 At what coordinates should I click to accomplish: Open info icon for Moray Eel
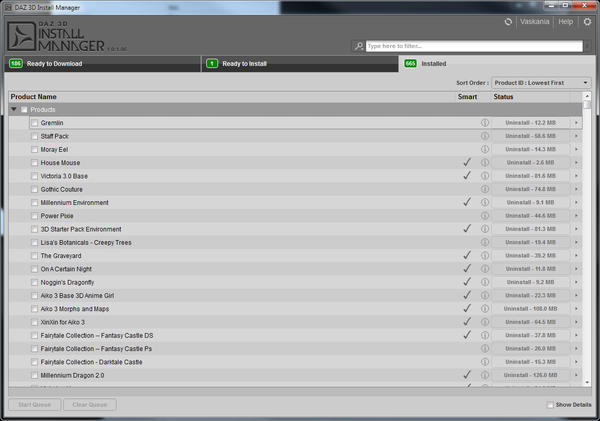point(485,149)
